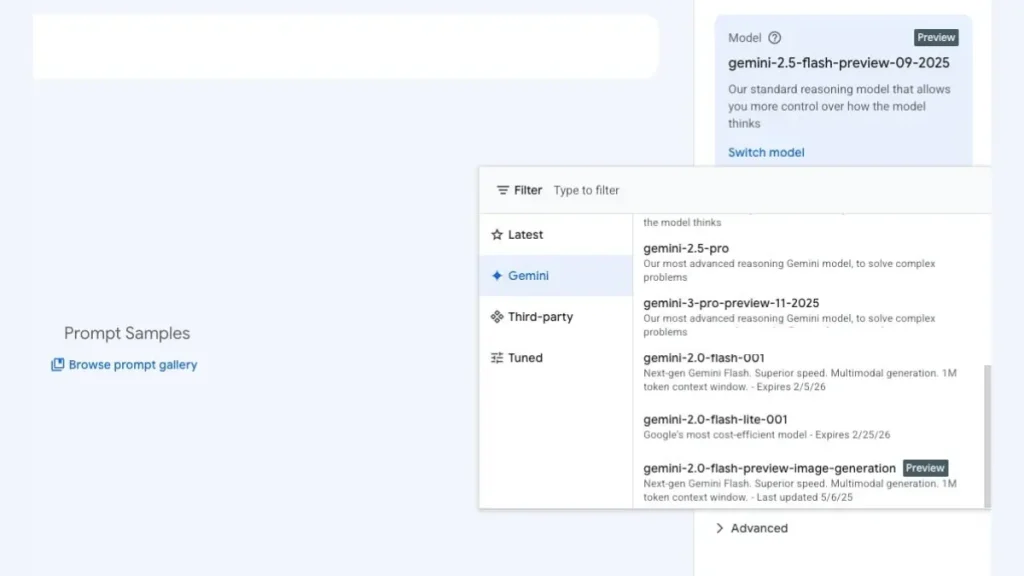Expand the Advanced section chevron
The image size is (1024, 576).
click(719, 528)
